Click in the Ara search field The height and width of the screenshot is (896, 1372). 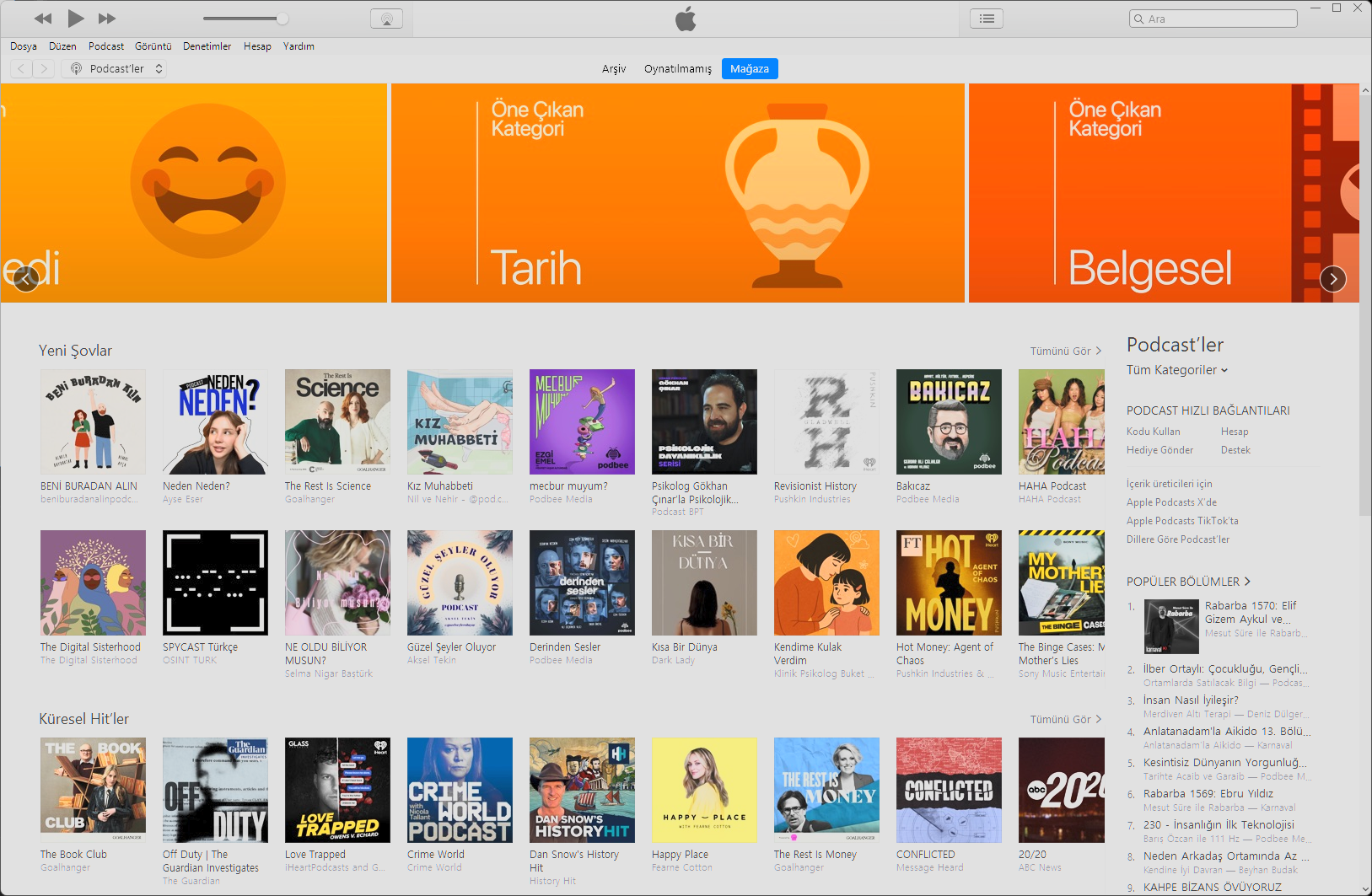pyautogui.click(x=1213, y=19)
